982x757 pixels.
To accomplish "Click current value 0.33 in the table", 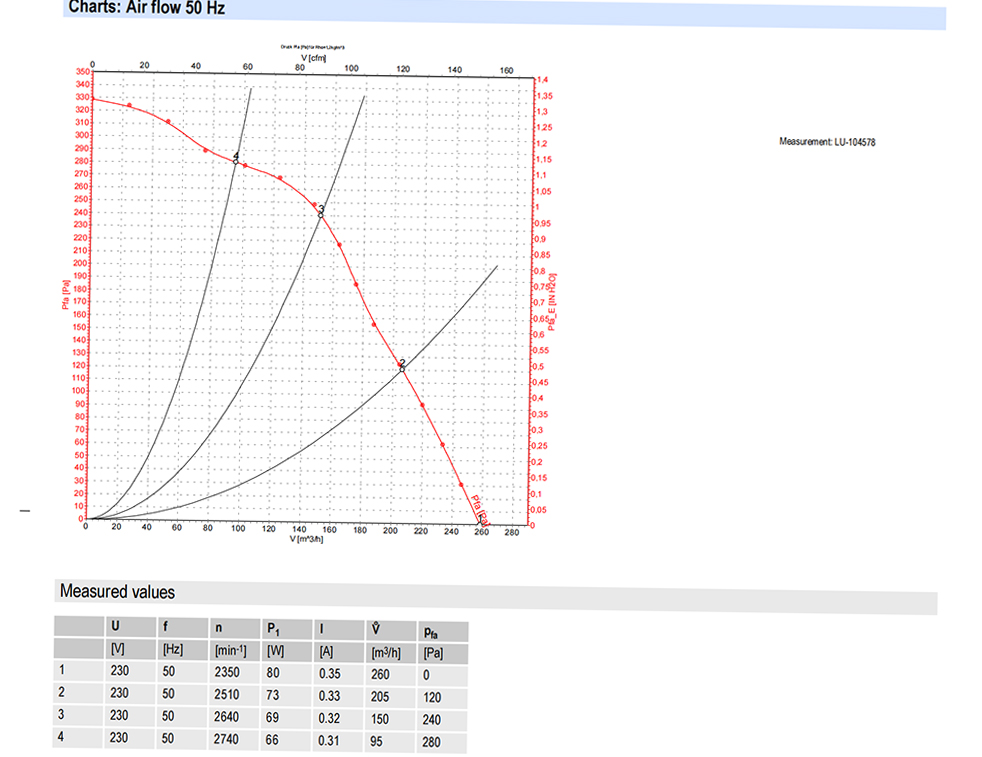I will pos(329,696).
